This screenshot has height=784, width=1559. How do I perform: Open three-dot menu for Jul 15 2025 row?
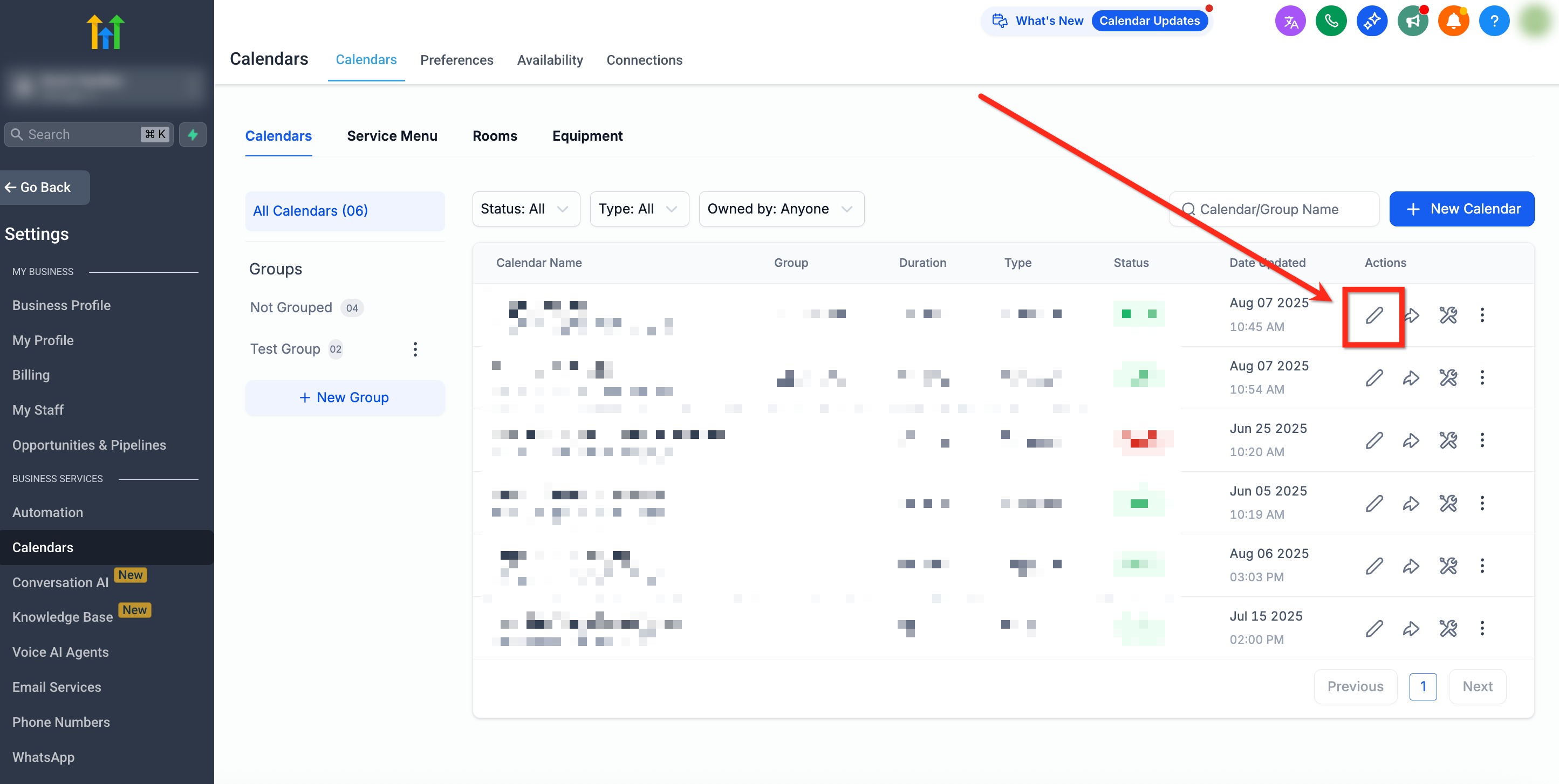[x=1482, y=629]
